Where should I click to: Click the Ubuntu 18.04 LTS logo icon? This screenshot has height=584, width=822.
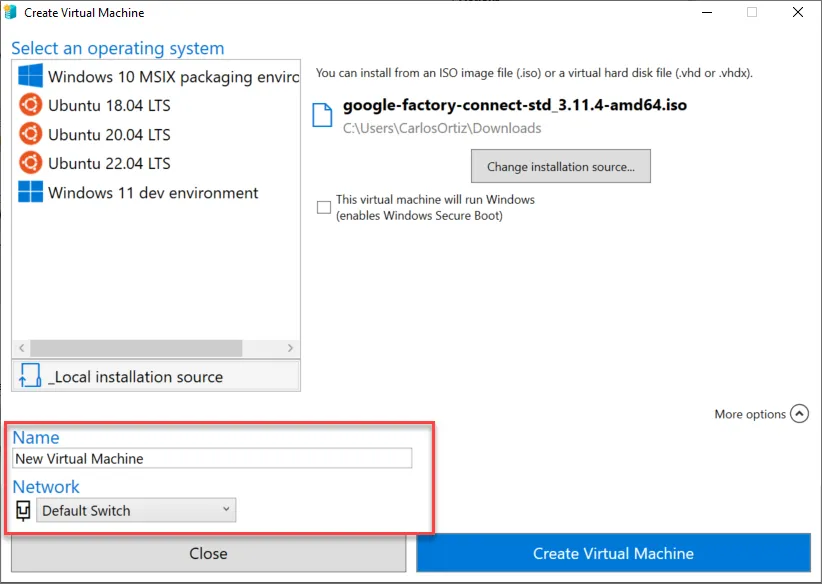(x=30, y=105)
